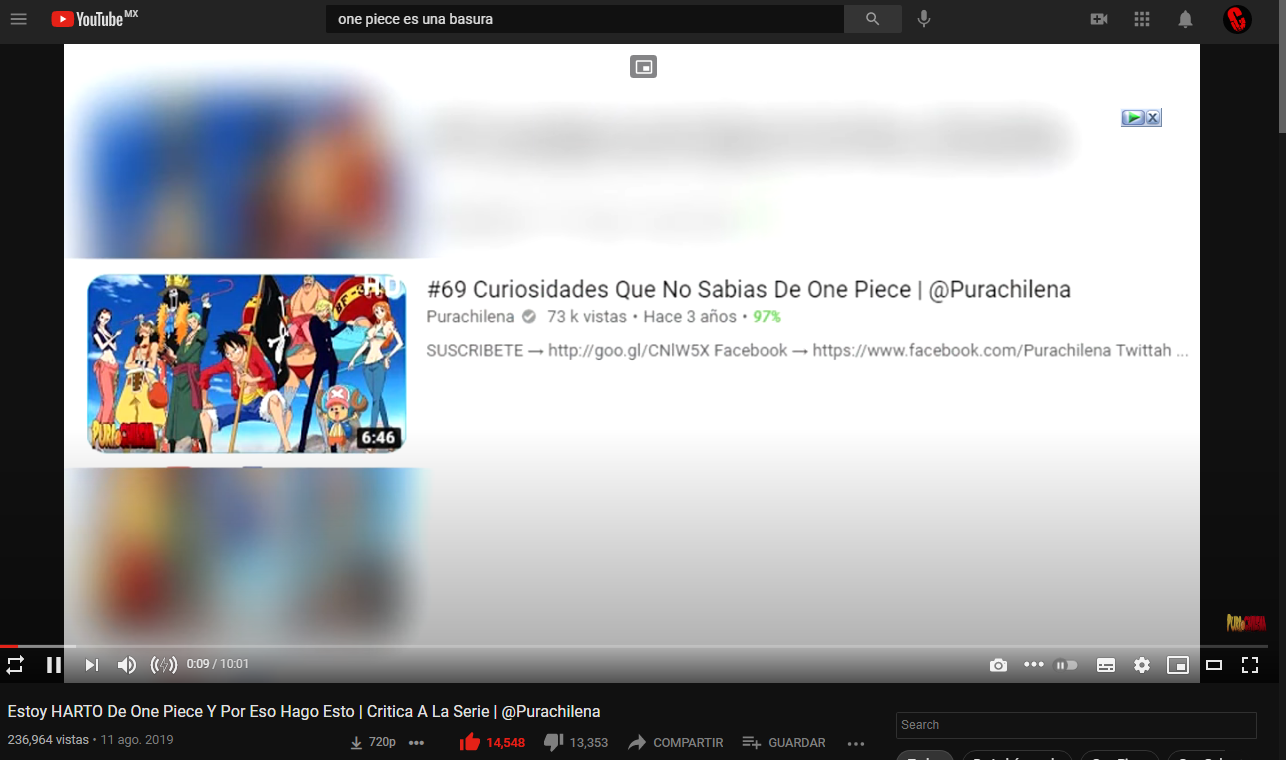The image size is (1286, 760).
Task: Toggle the autoplay switch in the player
Action: pos(1066,665)
